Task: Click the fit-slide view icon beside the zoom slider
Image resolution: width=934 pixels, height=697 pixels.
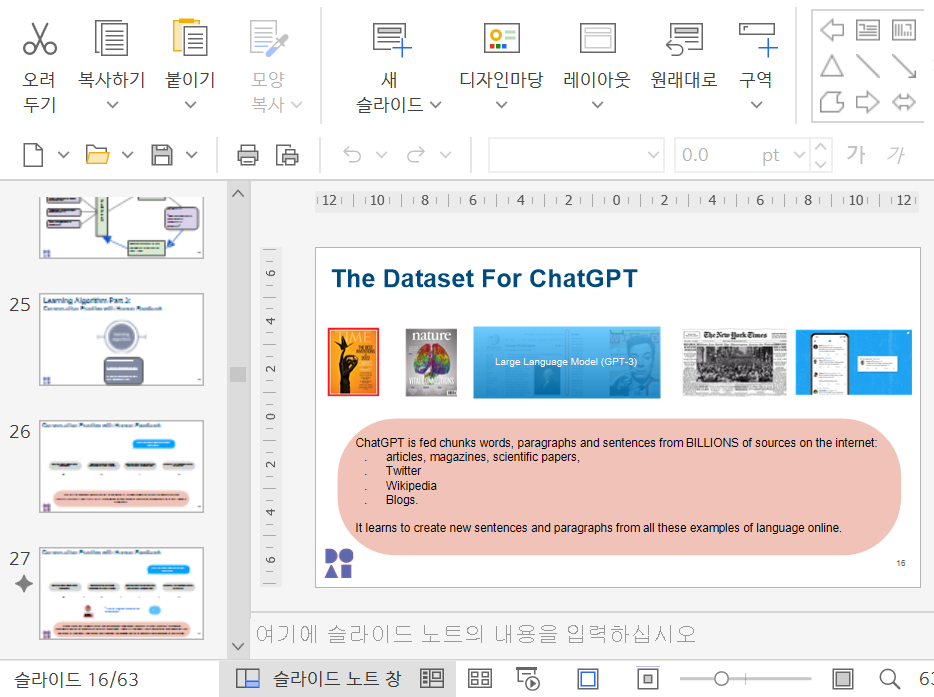Action: pyautogui.click(x=647, y=679)
